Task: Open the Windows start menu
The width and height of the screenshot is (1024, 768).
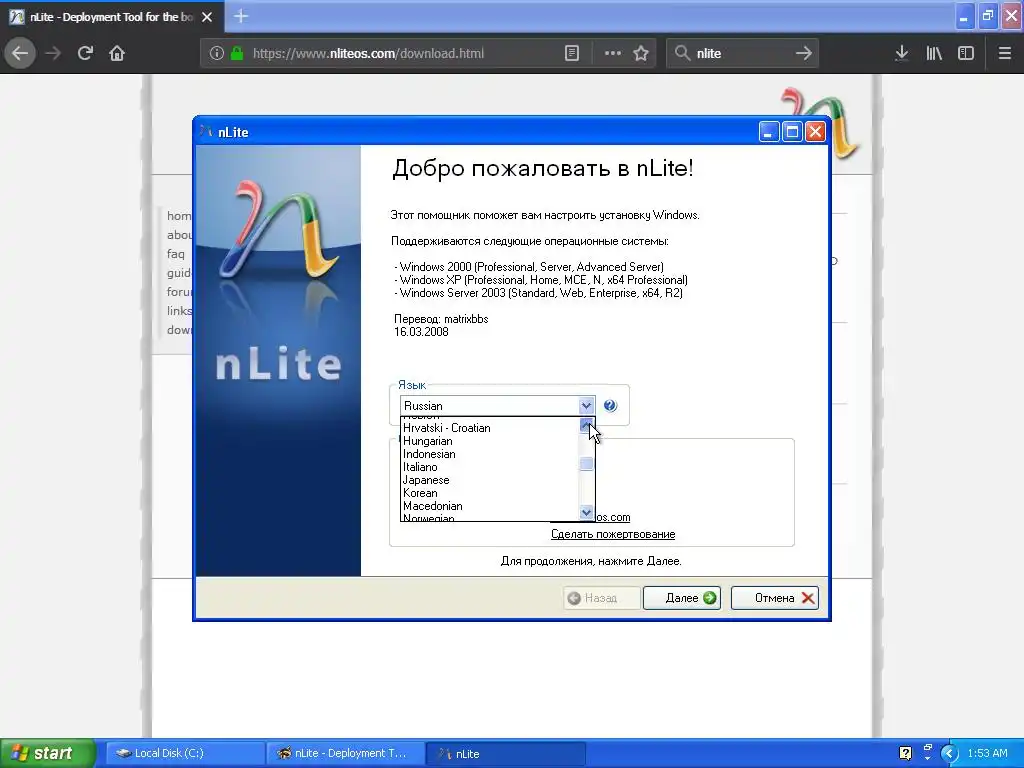Action: click(x=48, y=753)
